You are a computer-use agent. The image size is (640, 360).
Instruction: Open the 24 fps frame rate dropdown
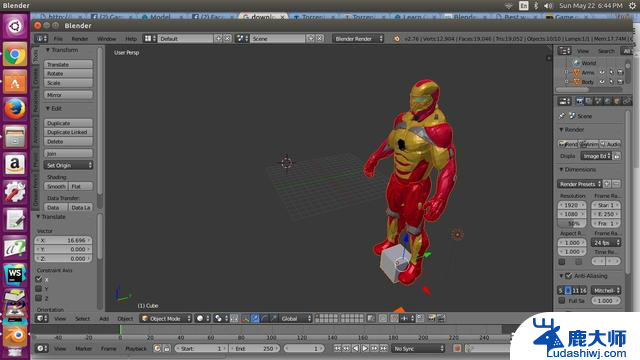(606, 242)
